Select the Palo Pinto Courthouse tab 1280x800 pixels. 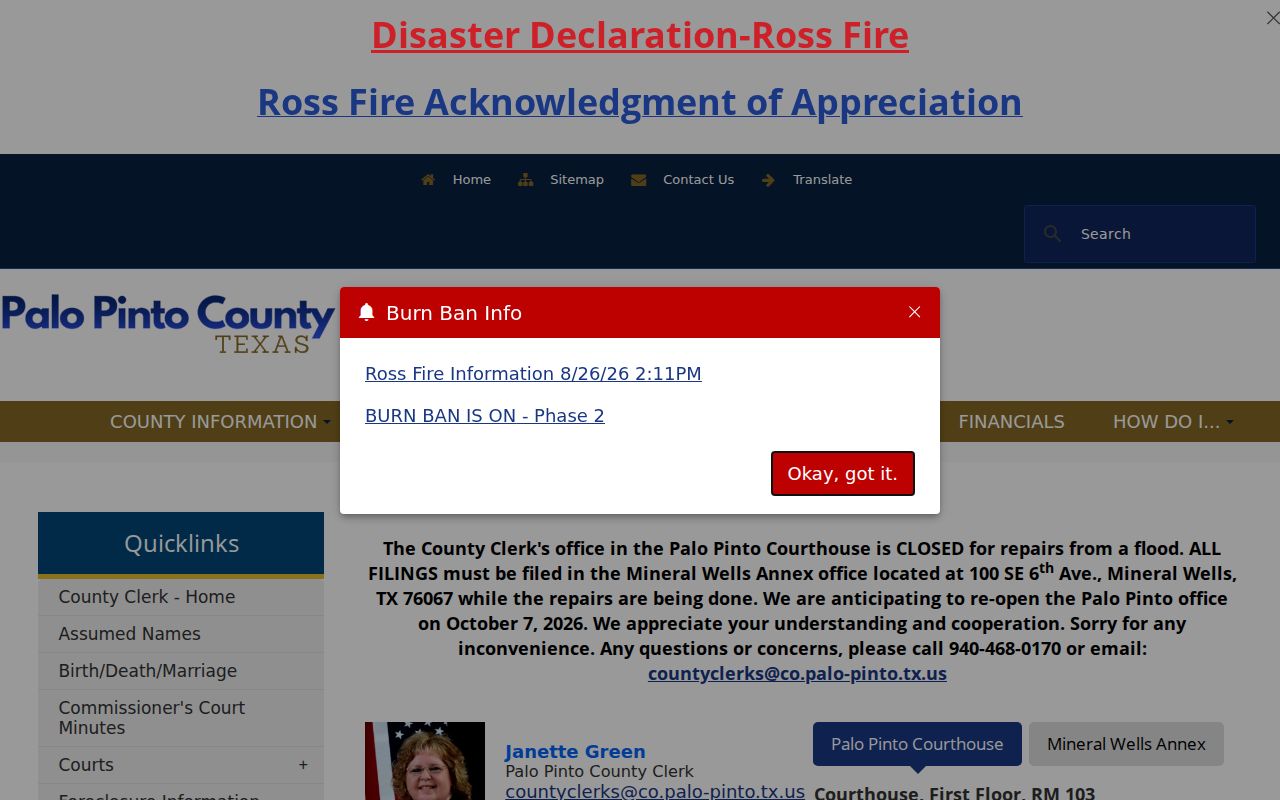(x=917, y=744)
